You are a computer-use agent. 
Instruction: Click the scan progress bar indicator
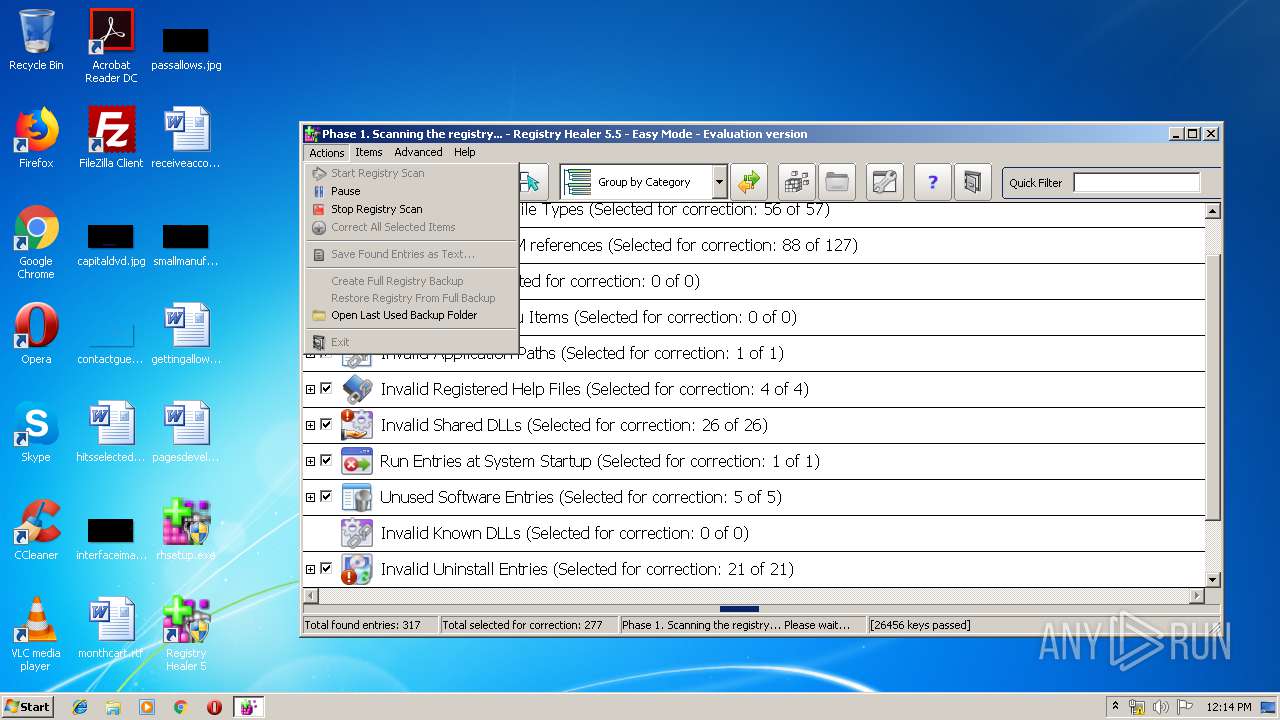(x=739, y=609)
